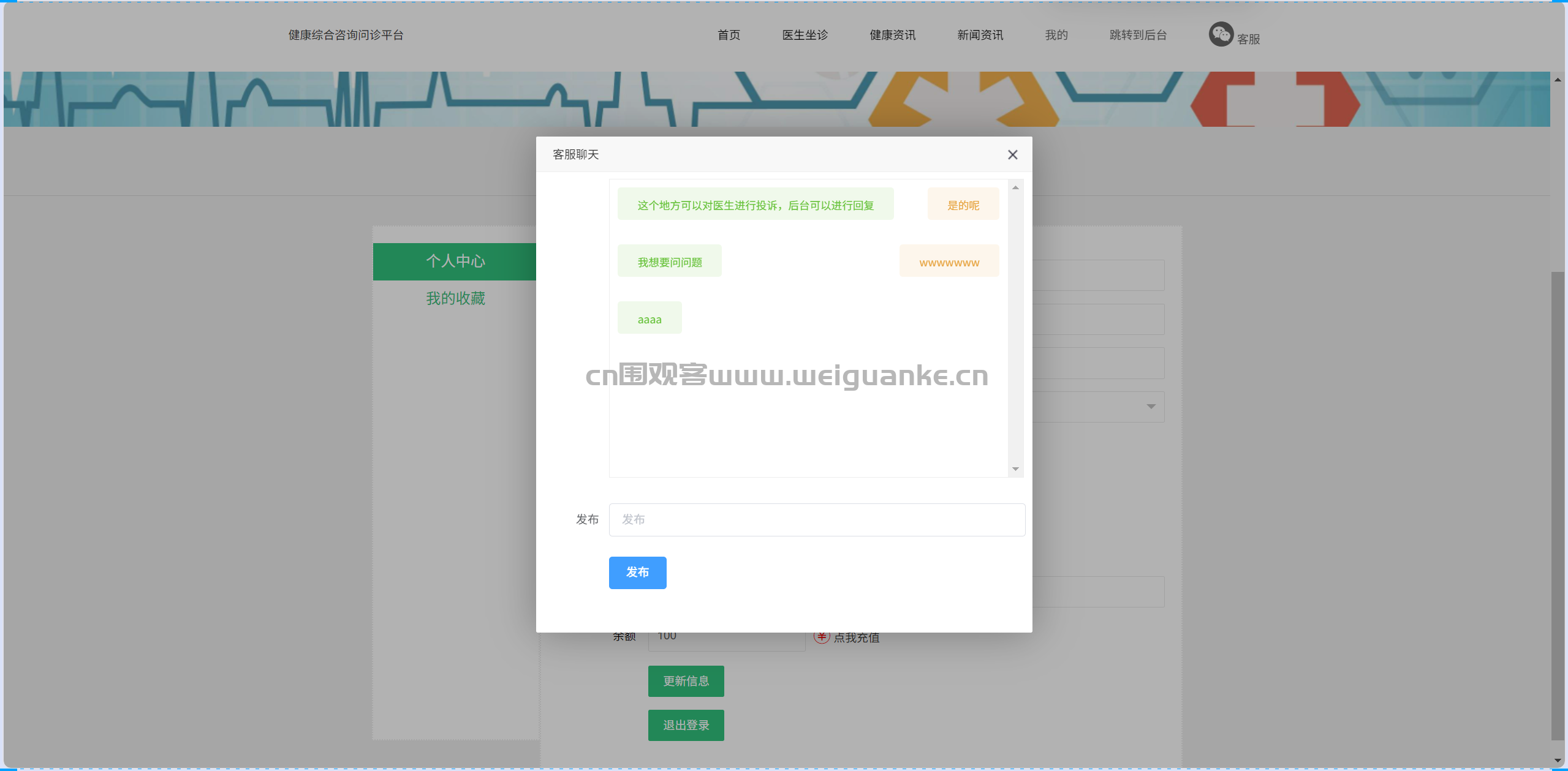Viewport: 1568px width, 771px height.
Task: Select 跳转到后台 in the navigation
Action: tap(1138, 35)
